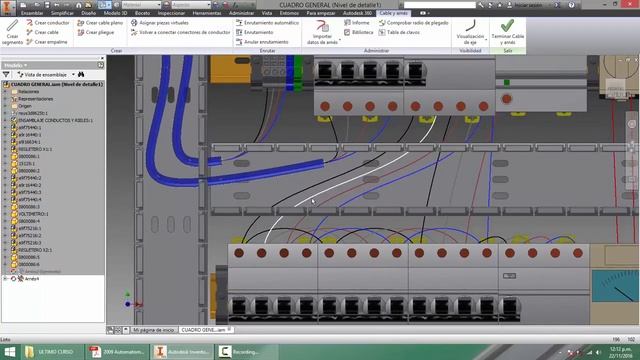Select the Crear cable tool
This screenshot has width=640, height=360.
[43, 32]
